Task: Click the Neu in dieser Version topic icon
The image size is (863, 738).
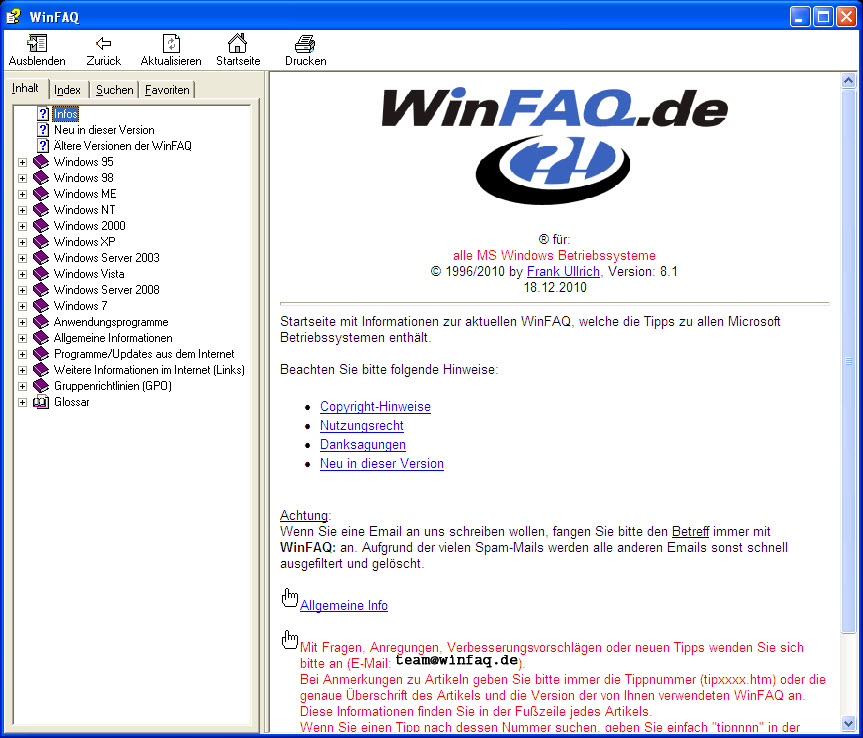Action: pos(43,130)
